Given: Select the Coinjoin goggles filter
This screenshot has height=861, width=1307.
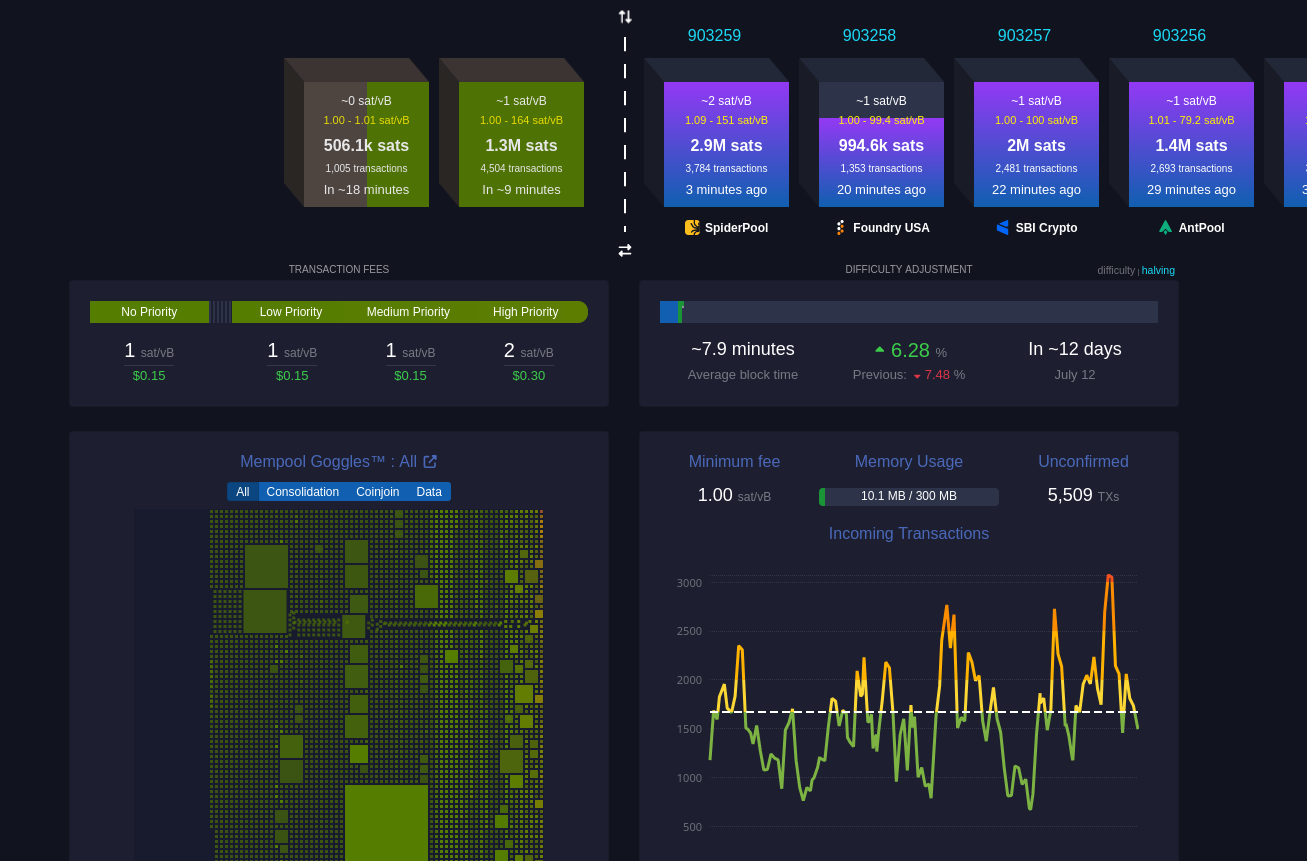Looking at the screenshot, I should tap(378, 492).
